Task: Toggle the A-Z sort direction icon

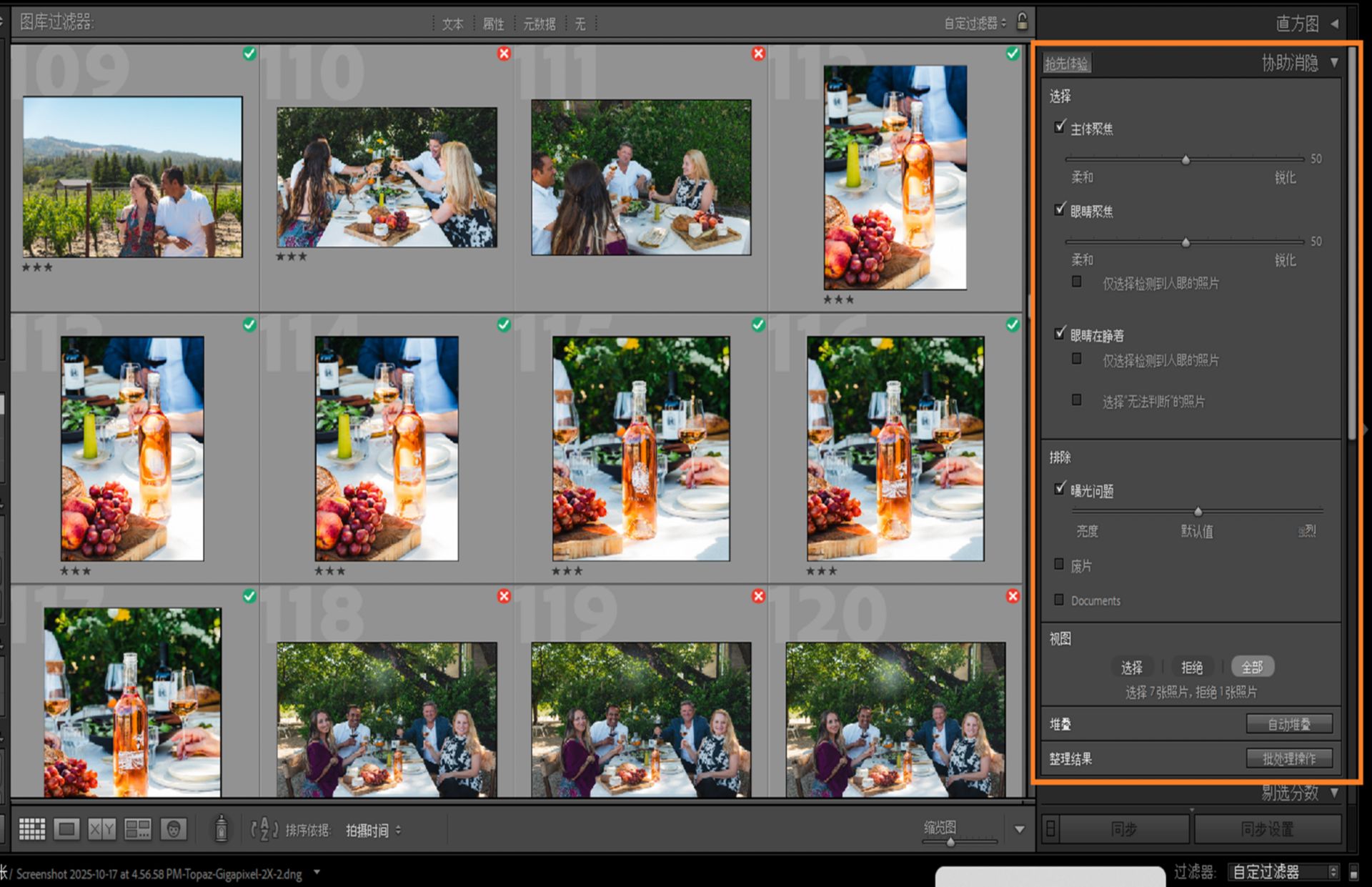Action: (x=264, y=830)
